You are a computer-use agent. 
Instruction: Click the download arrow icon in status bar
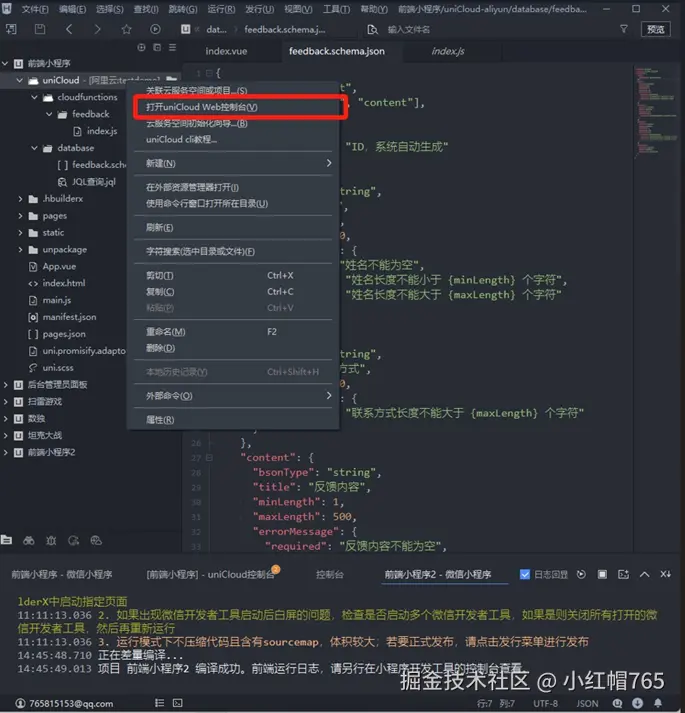coord(637,703)
